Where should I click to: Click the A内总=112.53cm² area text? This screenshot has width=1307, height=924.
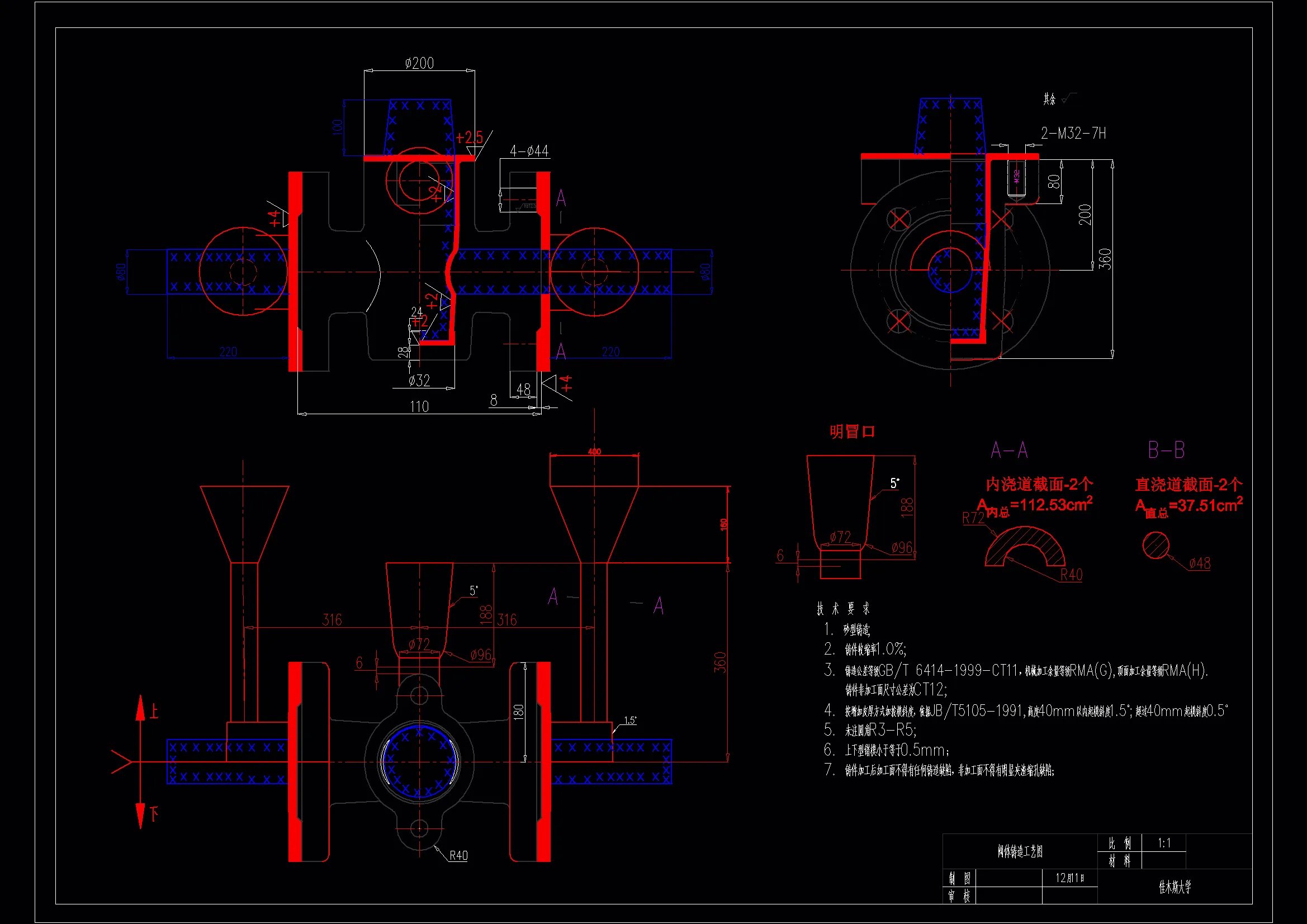click(1034, 505)
